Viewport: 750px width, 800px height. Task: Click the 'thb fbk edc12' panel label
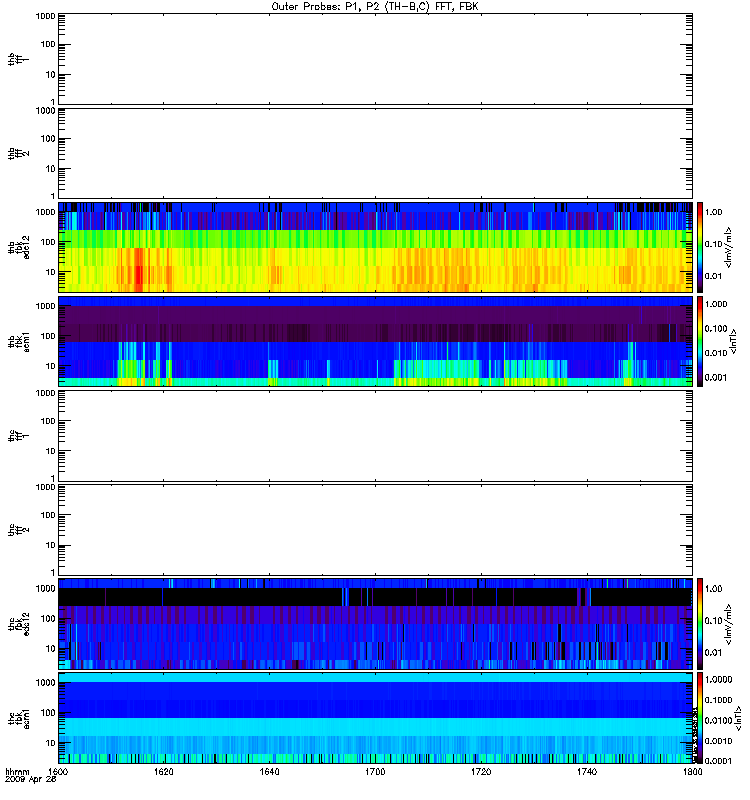[18, 247]
